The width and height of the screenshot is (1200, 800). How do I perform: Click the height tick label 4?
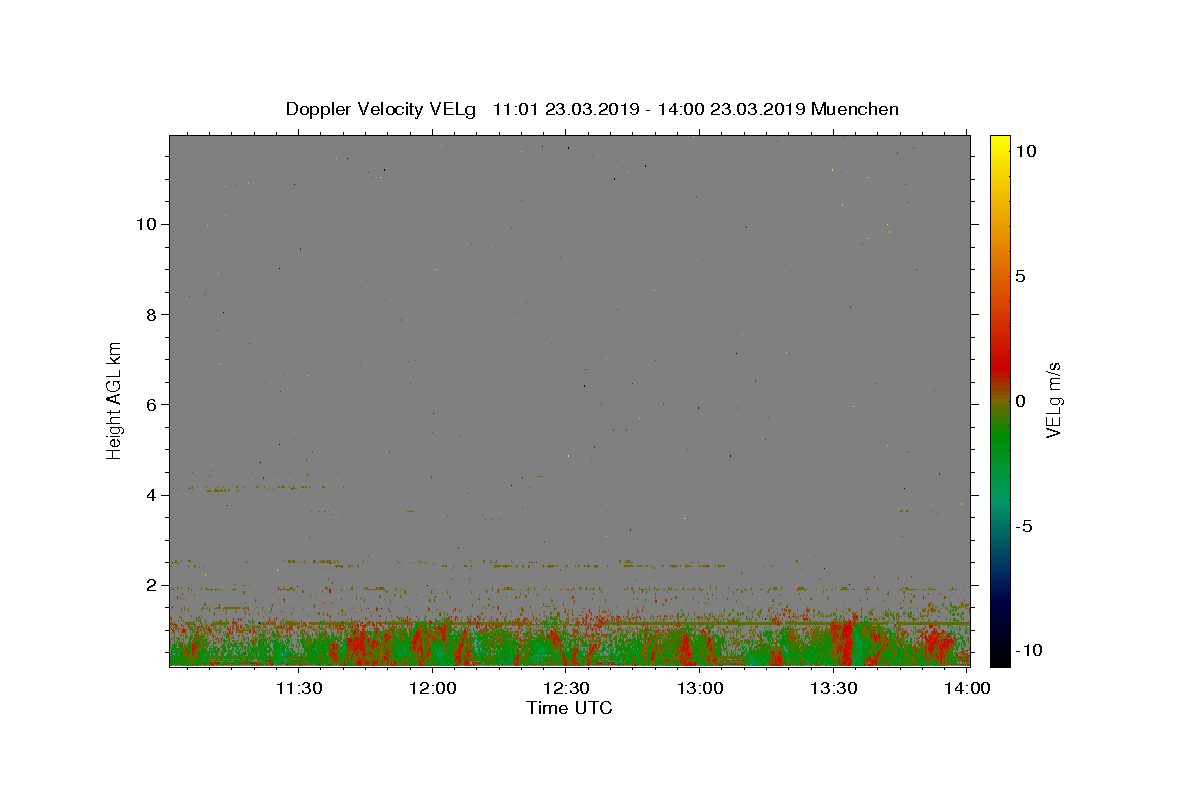(x=151, y=495)
